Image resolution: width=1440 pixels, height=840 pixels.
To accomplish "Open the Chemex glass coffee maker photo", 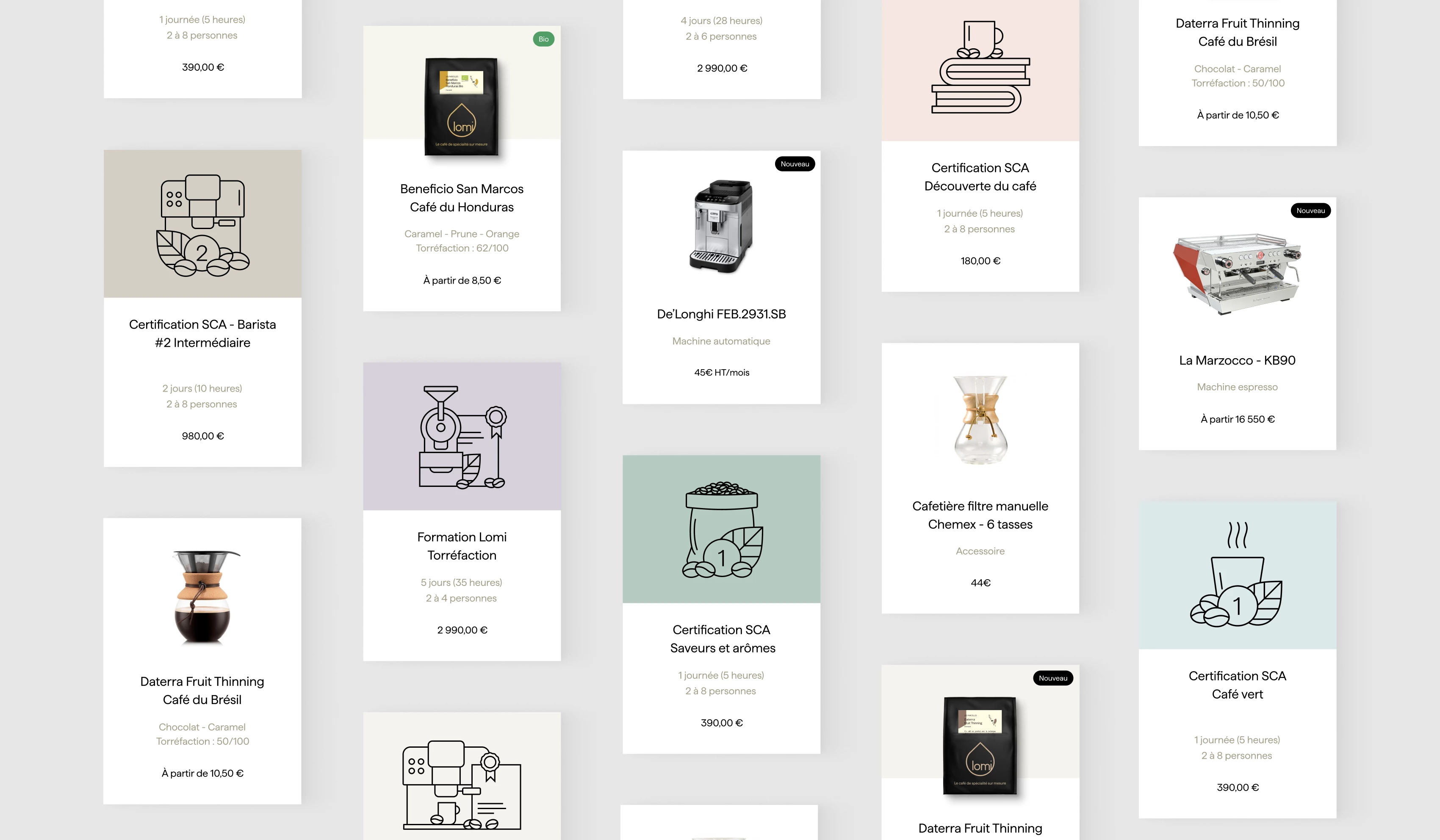I will point(980,420).
